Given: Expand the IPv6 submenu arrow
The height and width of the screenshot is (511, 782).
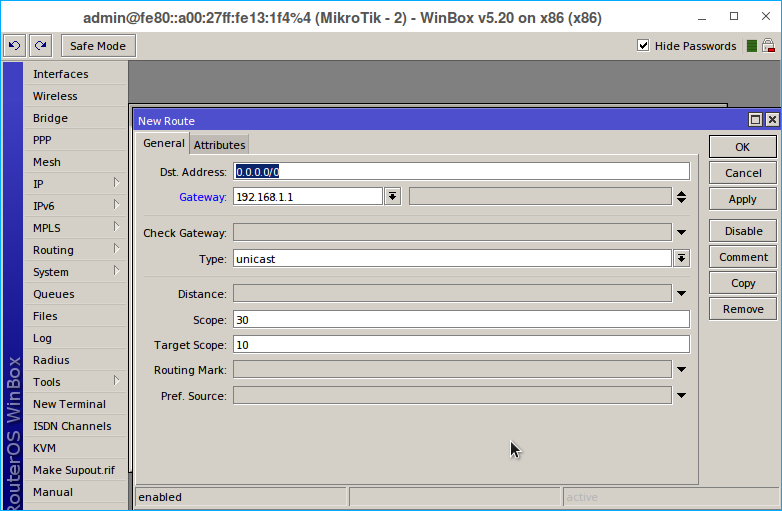Looking at the screenshot, I should (116, 205).
